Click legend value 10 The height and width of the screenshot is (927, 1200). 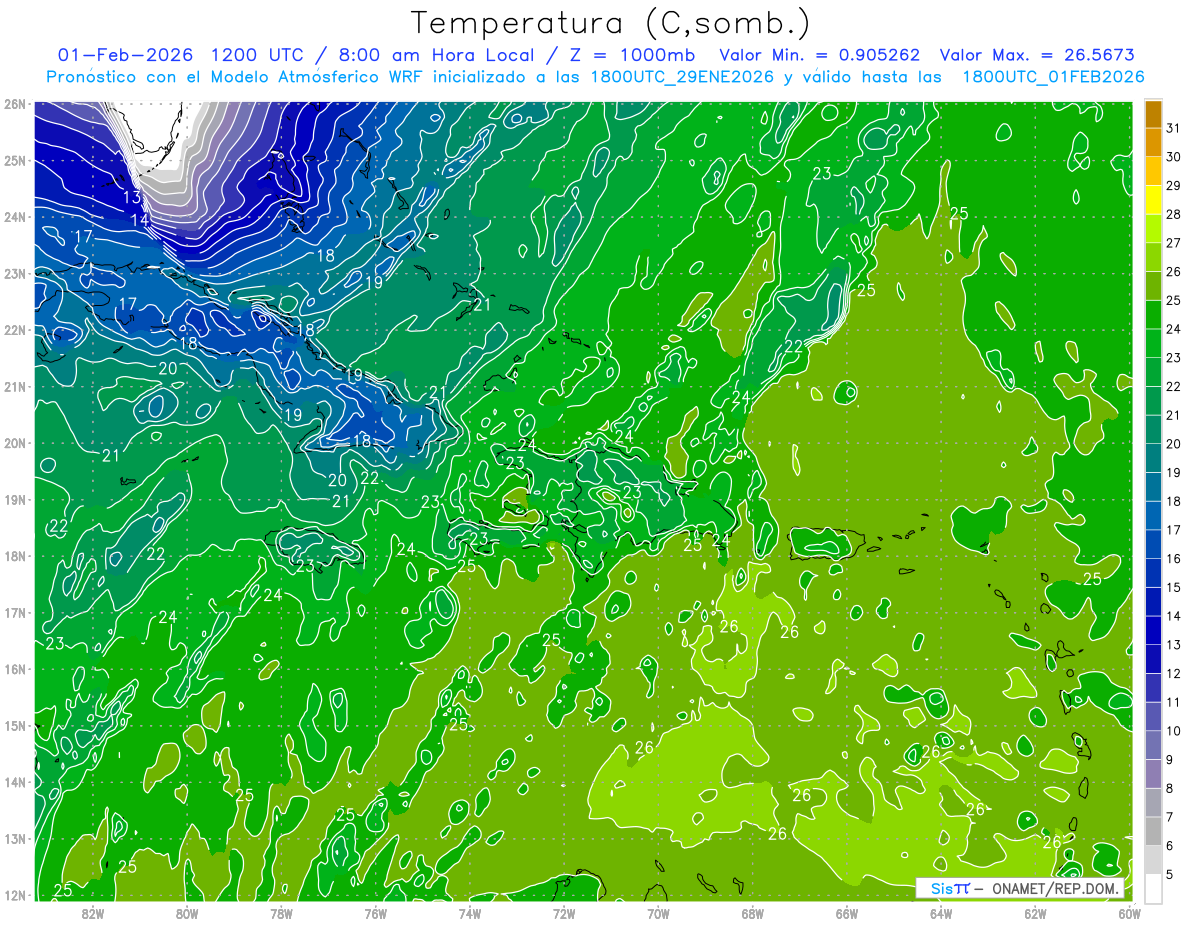click(1173, 731)
